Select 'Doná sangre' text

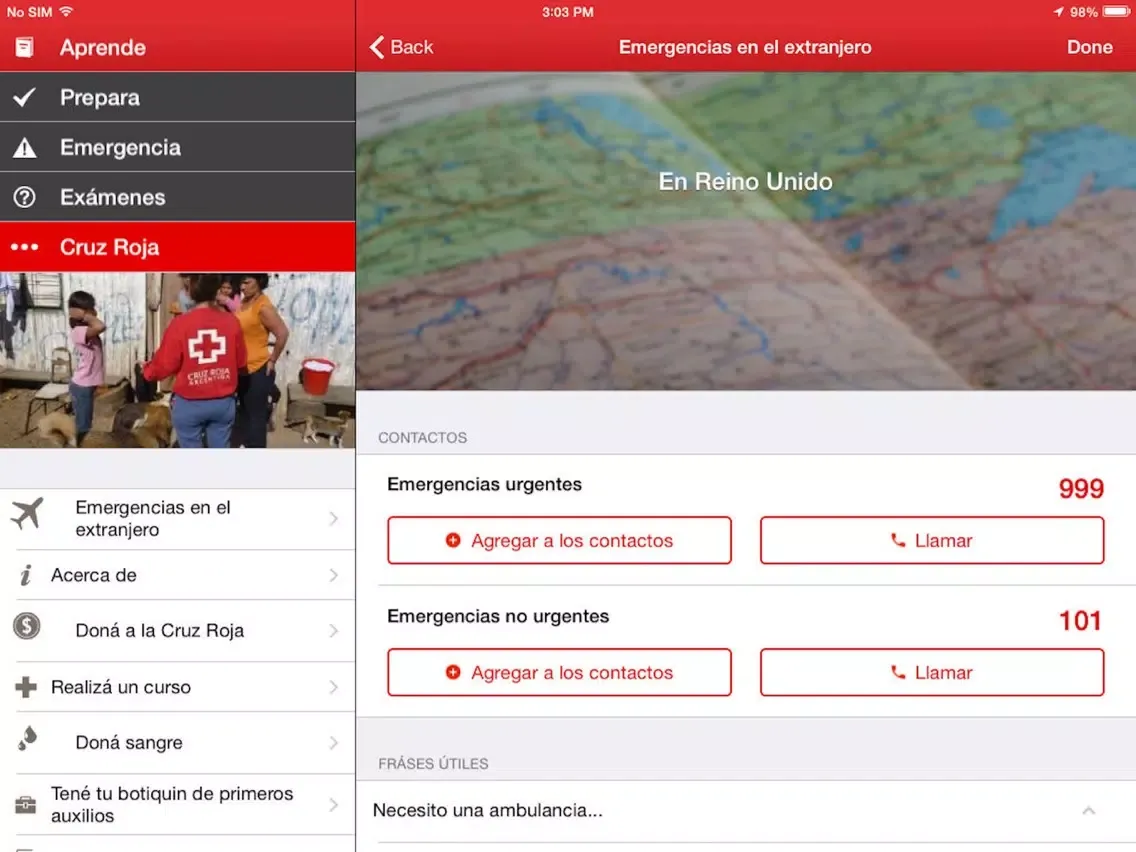129,743
